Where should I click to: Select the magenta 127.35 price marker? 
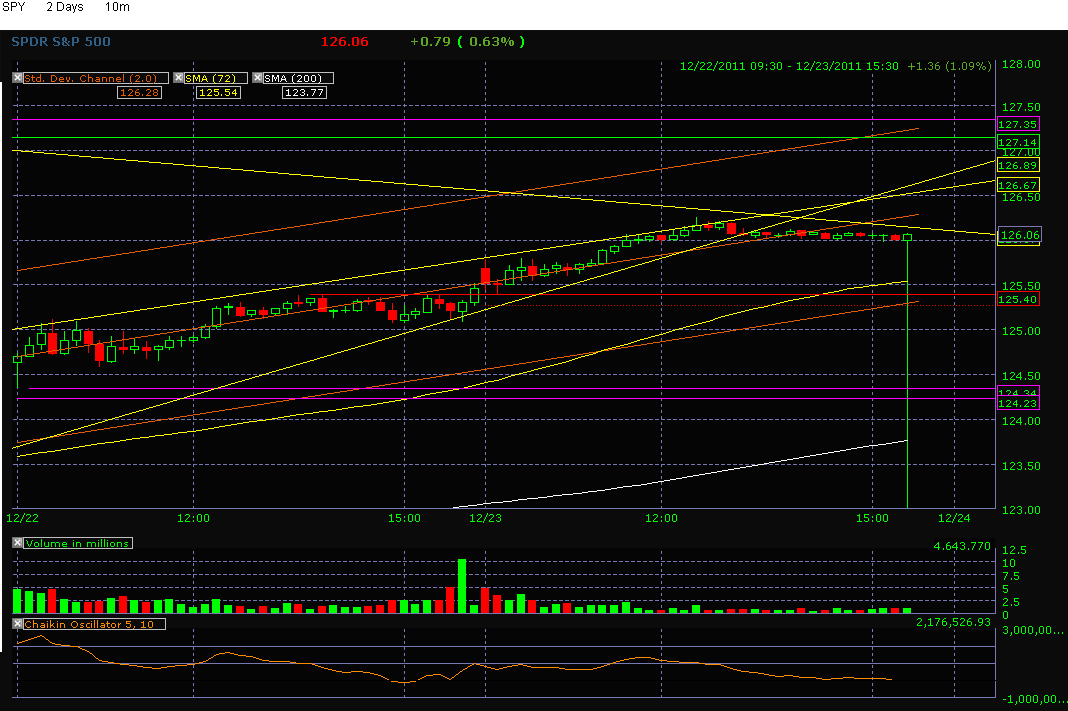tap(1018, 124)
